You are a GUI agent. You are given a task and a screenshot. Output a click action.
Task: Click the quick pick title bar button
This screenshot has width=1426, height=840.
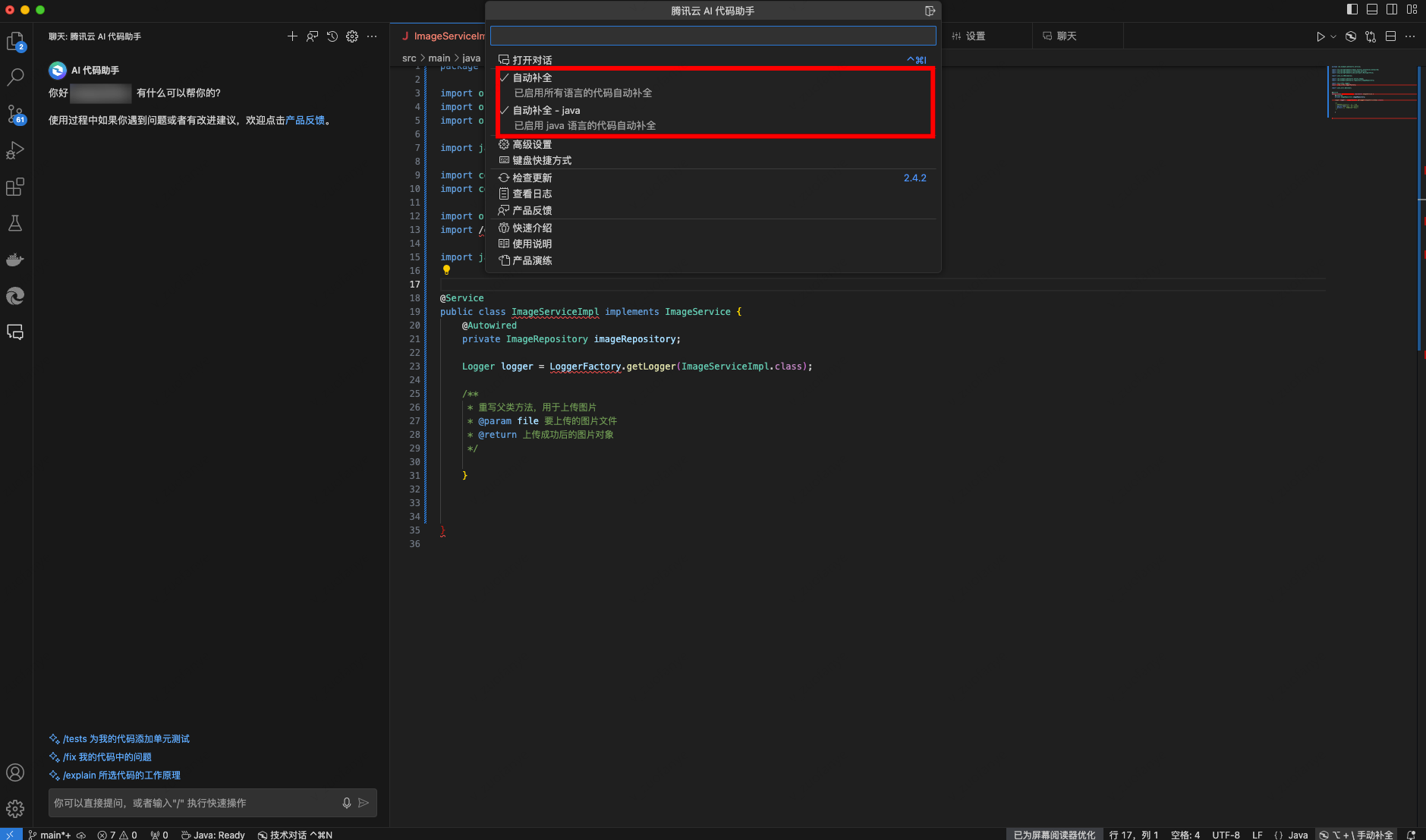[x=930, y=11]
